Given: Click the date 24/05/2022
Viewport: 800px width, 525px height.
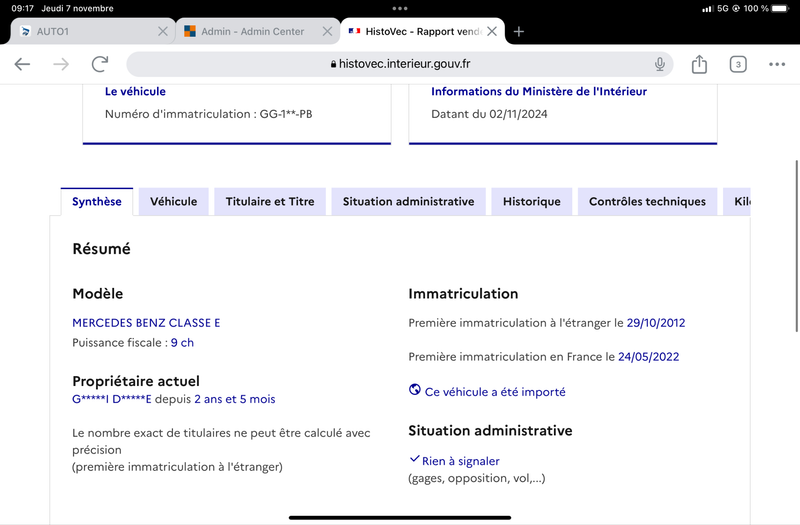Looking at the screenshot, I should pyautogui.click(x=648, y=357).
